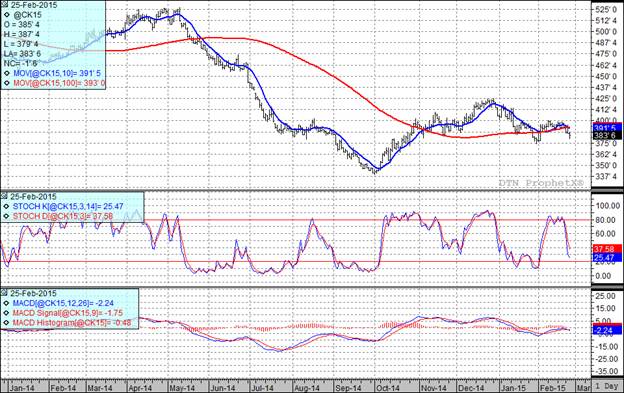Click the net change NC= -1' 6
Image resolution: width=624 pixels, height=393 pixels.
[20, 63]
